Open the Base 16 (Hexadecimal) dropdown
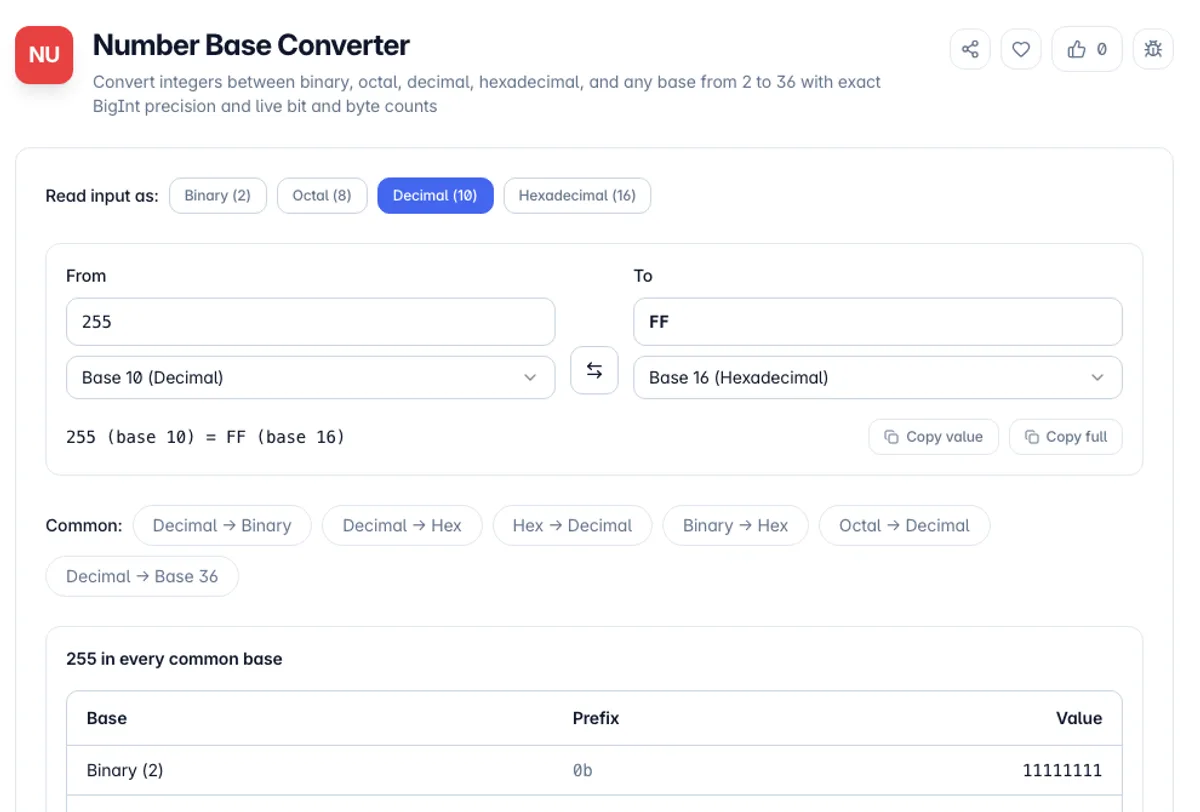Image resolution: width=1200 pixels, height=812 pixels. click(878, 378)
